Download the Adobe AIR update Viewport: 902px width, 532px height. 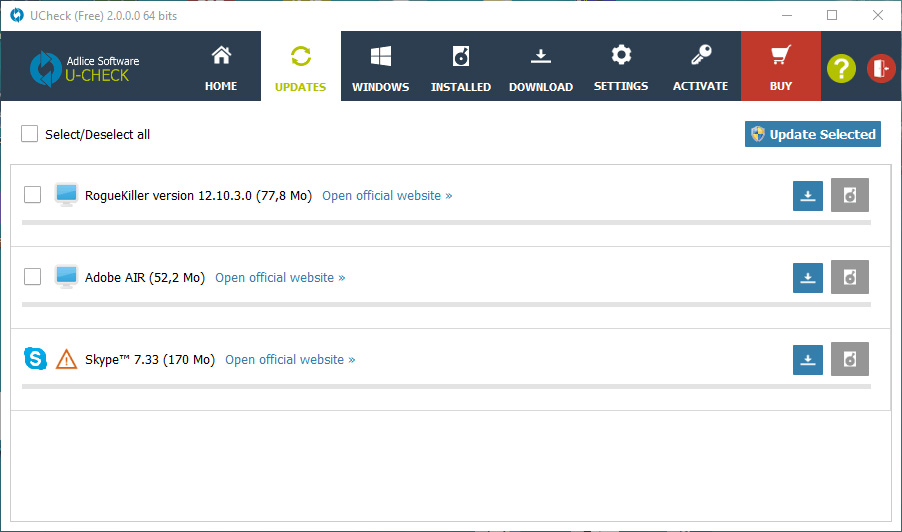(808, 277)
